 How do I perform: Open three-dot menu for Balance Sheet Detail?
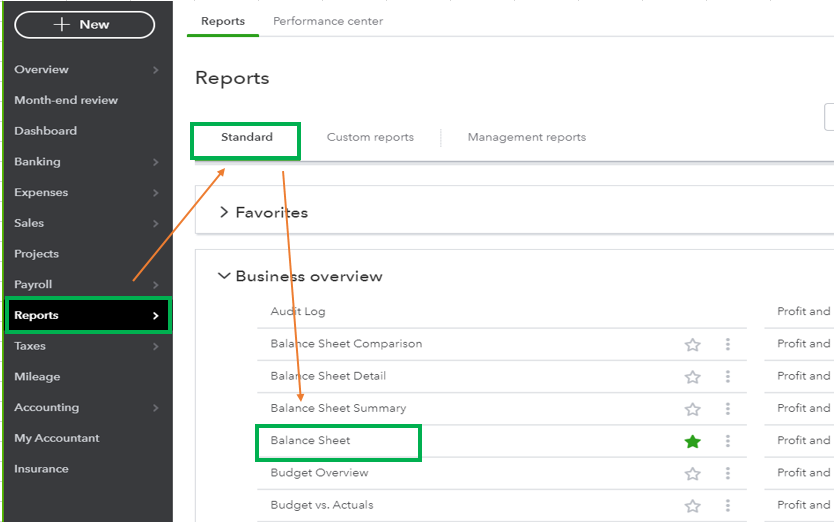(728, 377)
